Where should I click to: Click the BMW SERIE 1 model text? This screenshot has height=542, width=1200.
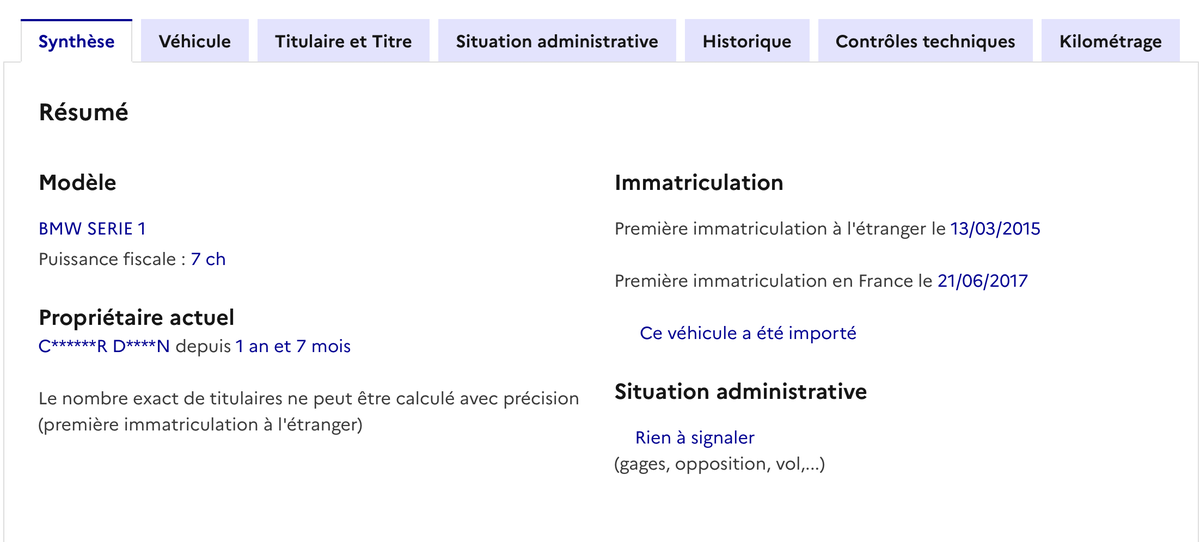[x=92, y=229]
